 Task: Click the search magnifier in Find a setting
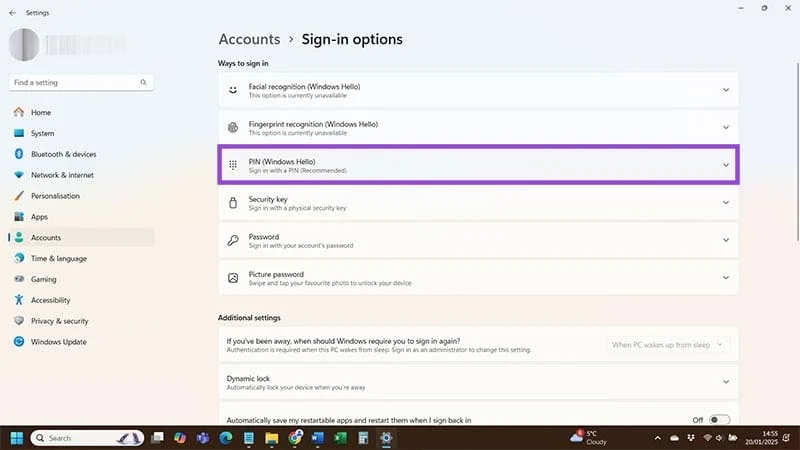[x=143, y=82]
